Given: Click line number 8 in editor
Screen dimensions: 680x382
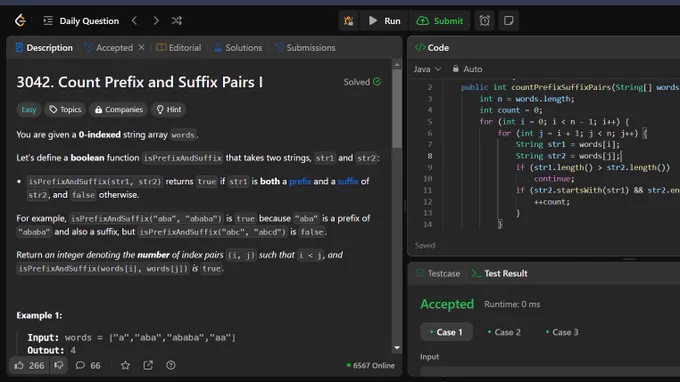Looking at the screenshot, I should tap(430, 156).
